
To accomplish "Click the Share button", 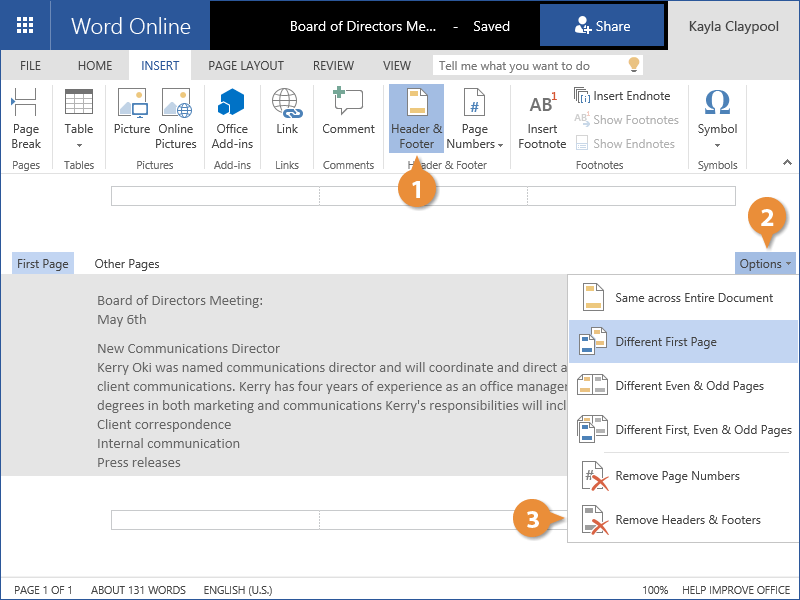I will tap(602, 26).
